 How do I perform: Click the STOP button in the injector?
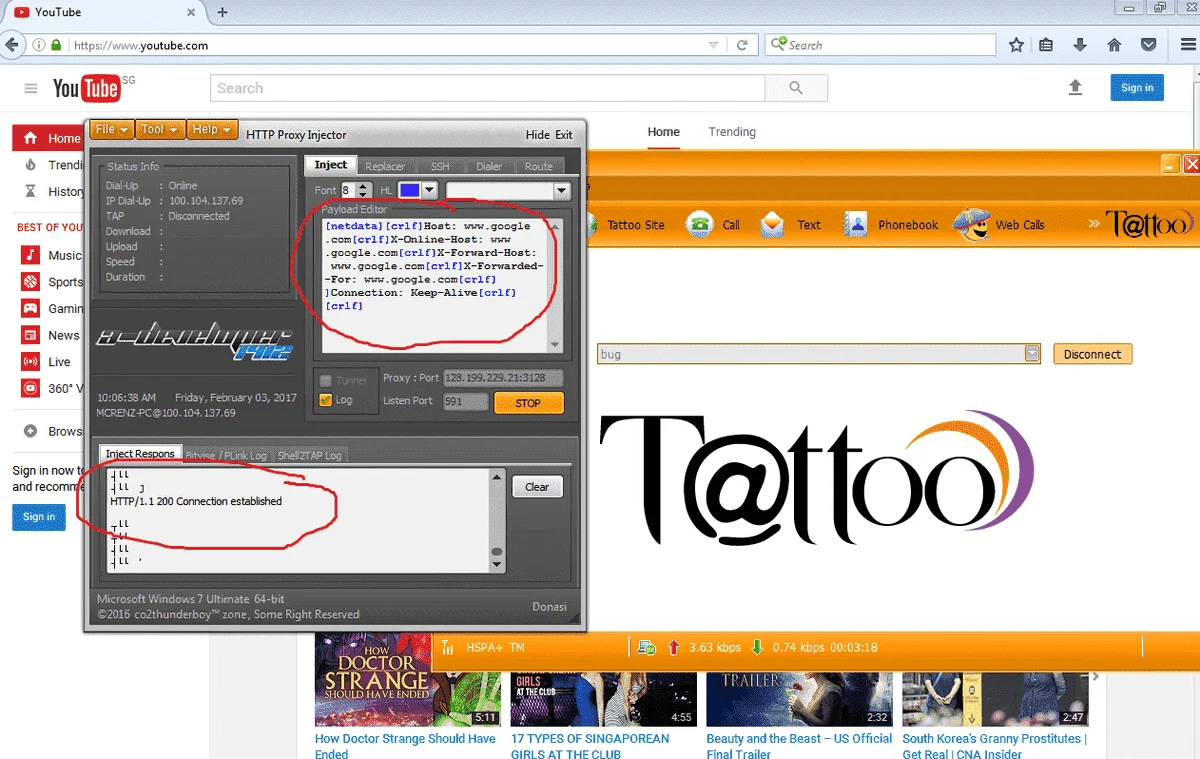[528, 403]
